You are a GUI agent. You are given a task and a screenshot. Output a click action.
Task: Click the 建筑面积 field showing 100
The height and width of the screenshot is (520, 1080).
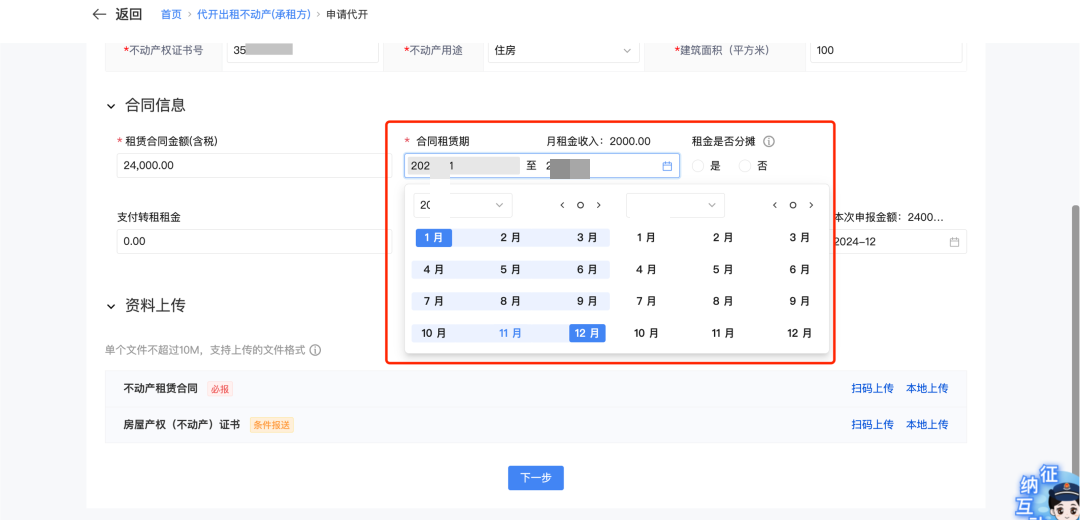pos(885,50)
